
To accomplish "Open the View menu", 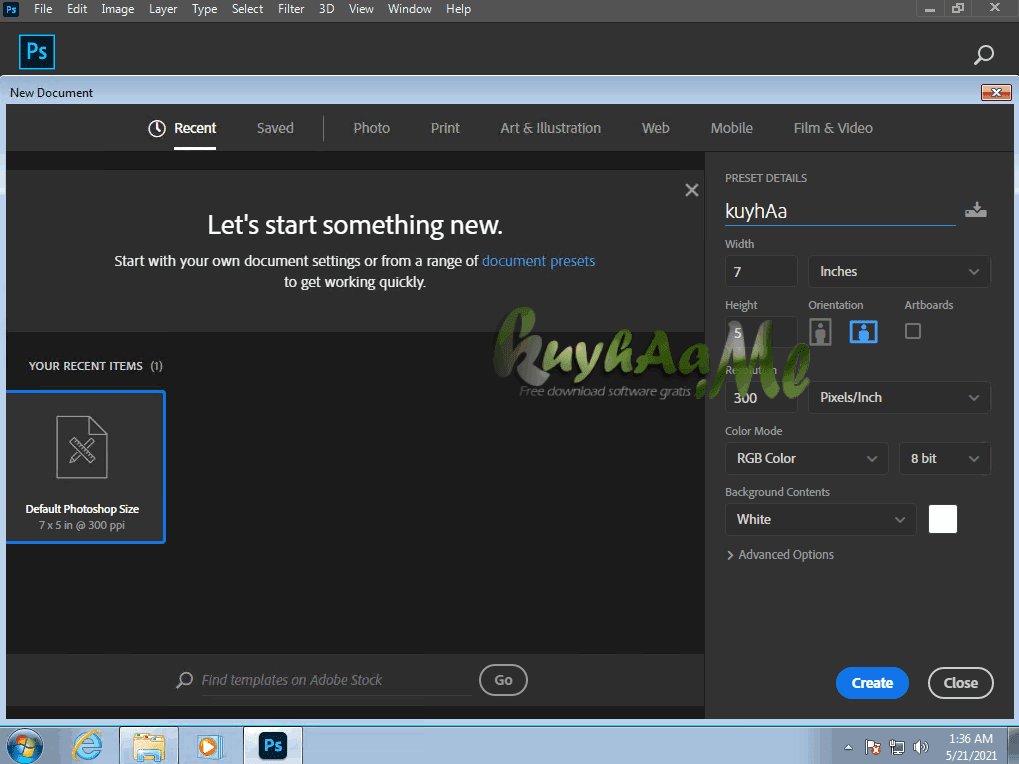I will pos(361,9).
